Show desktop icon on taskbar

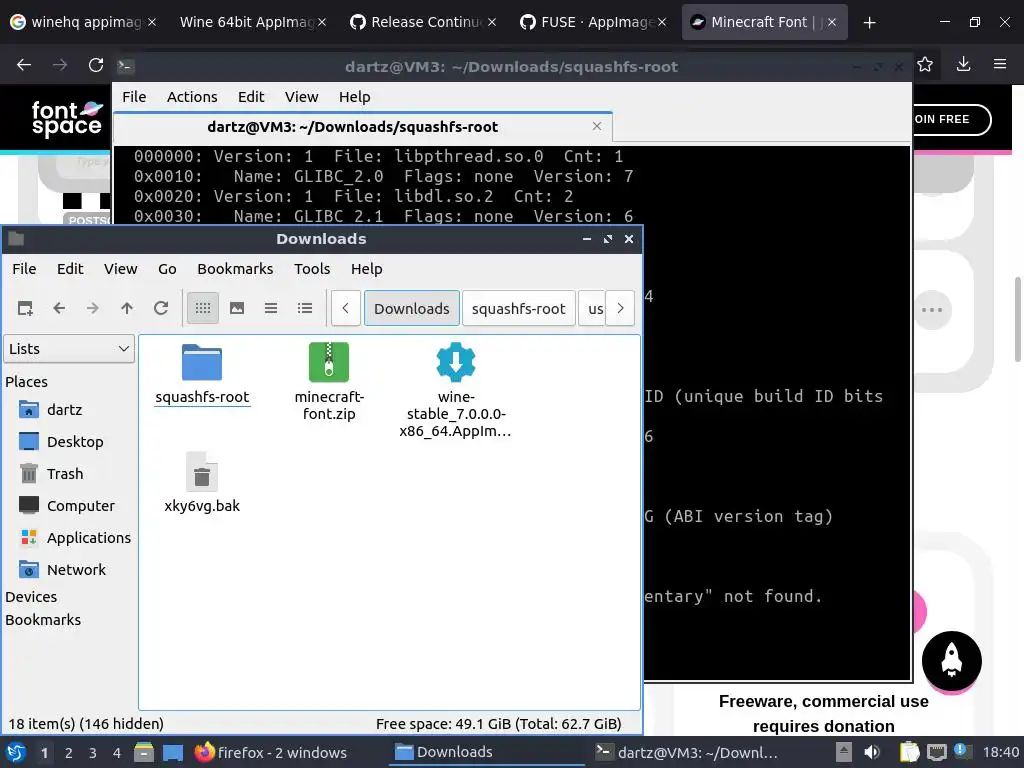click(x=173, y=753)
